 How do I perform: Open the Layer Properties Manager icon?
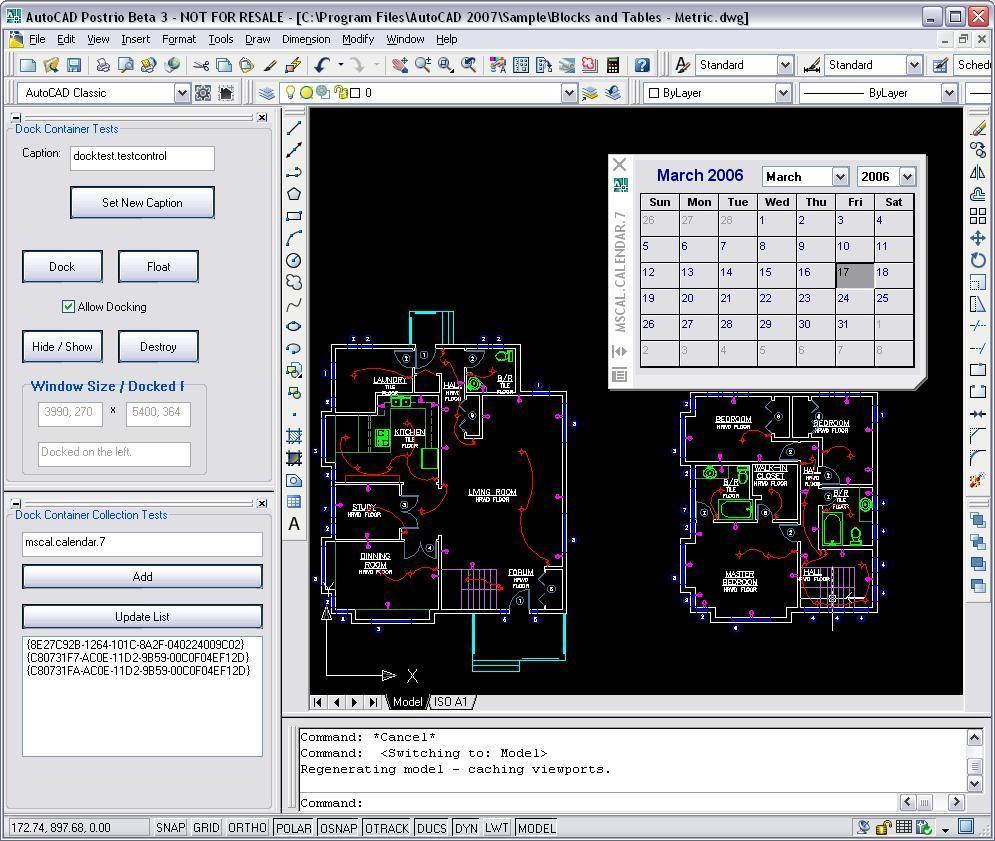[x=267, y=93]
